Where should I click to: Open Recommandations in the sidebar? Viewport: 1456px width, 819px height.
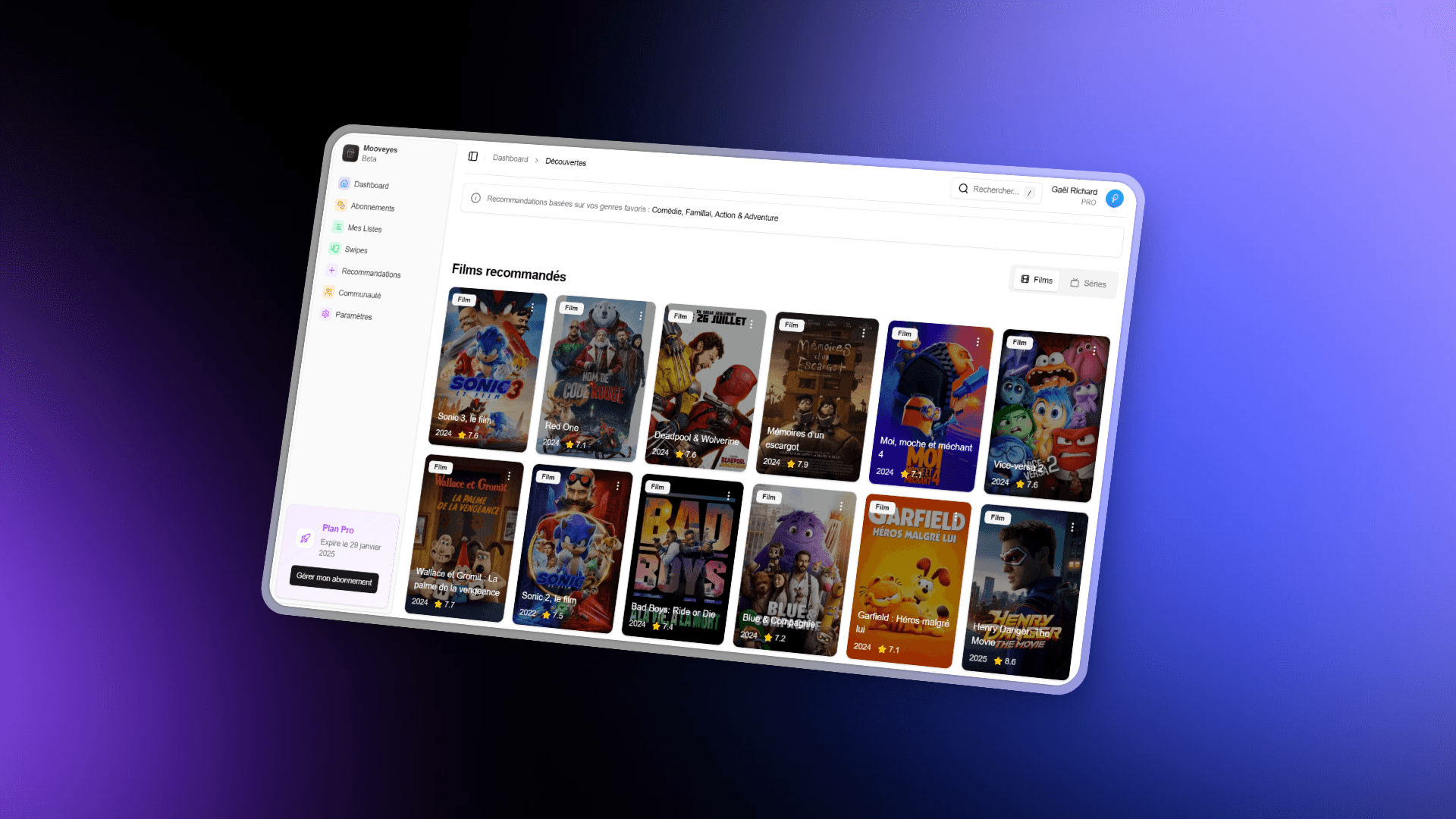pos(364,271)
